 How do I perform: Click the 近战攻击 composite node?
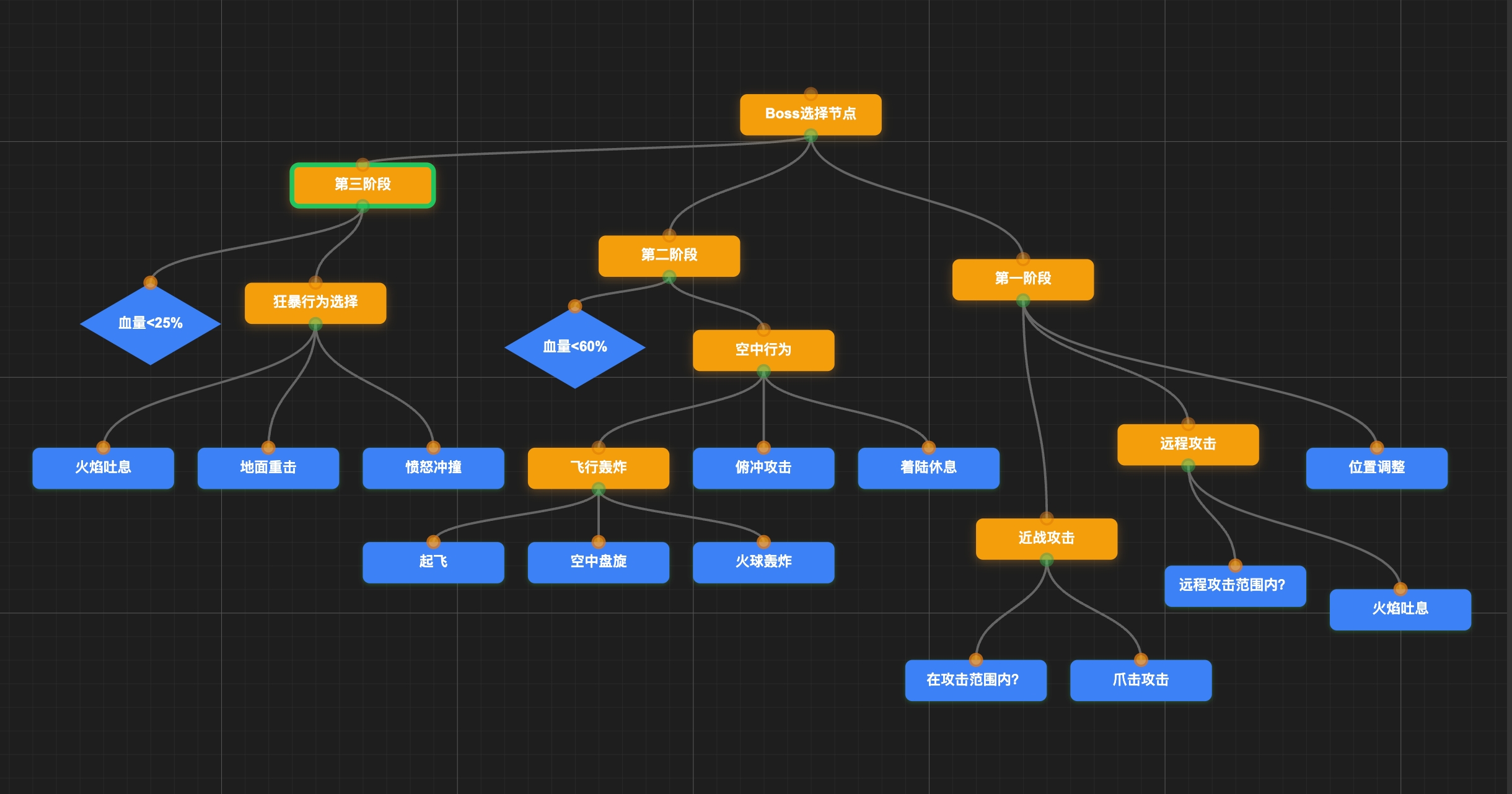[1046, 539]
